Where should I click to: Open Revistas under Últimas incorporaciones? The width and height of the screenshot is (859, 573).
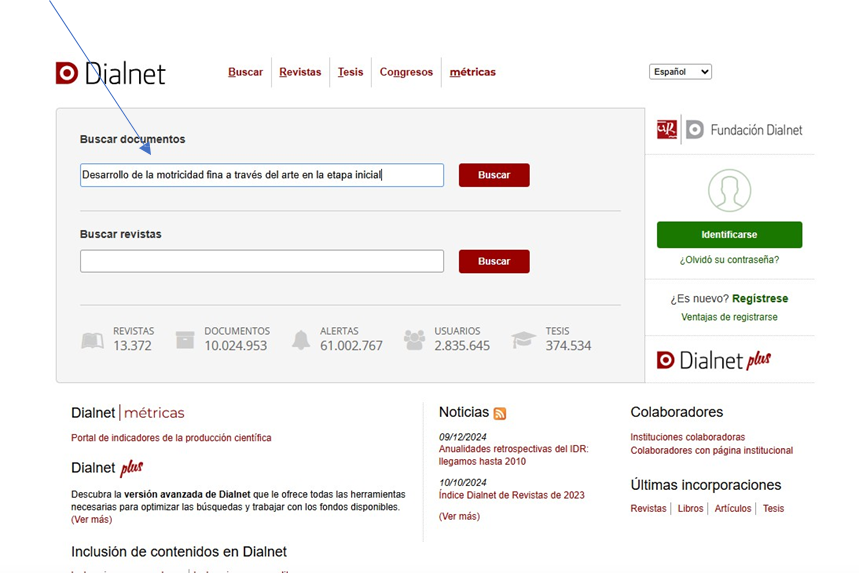point(648,508)
